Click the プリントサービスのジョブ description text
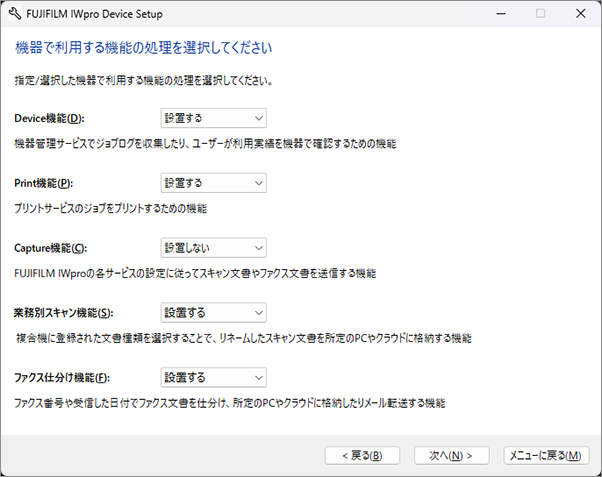Image resolution: width=602 pixels, height=477 pixels. click(x=111, y=209)
